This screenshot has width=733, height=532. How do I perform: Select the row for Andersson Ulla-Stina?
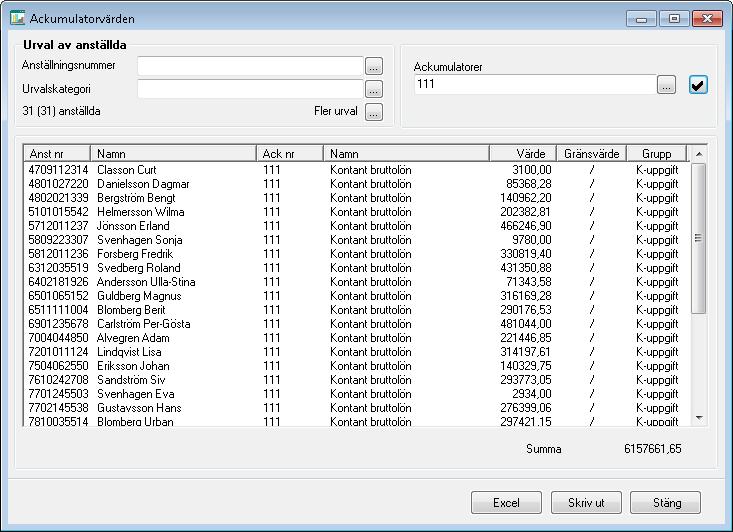pyautogui.click(x=357, y=282)
